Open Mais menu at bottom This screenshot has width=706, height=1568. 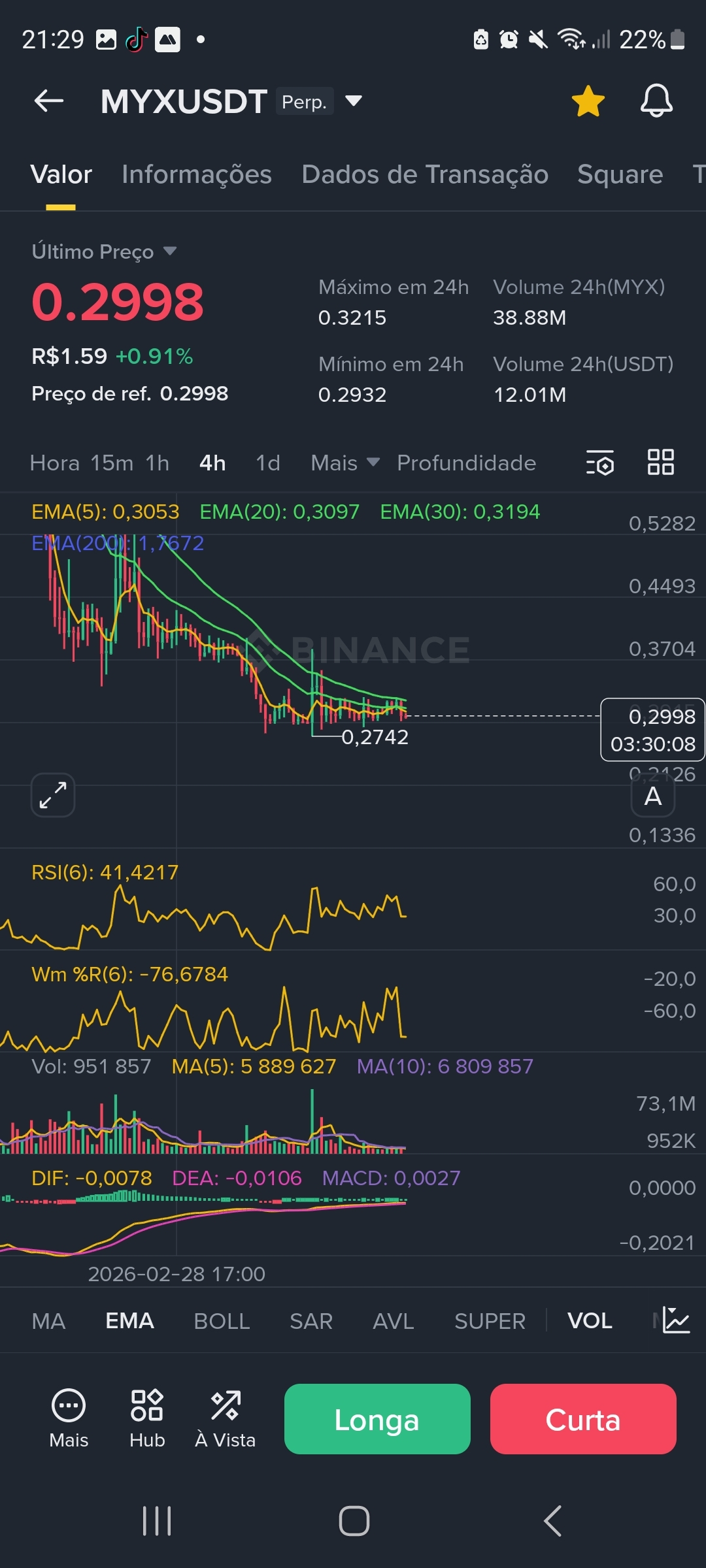69,1418
